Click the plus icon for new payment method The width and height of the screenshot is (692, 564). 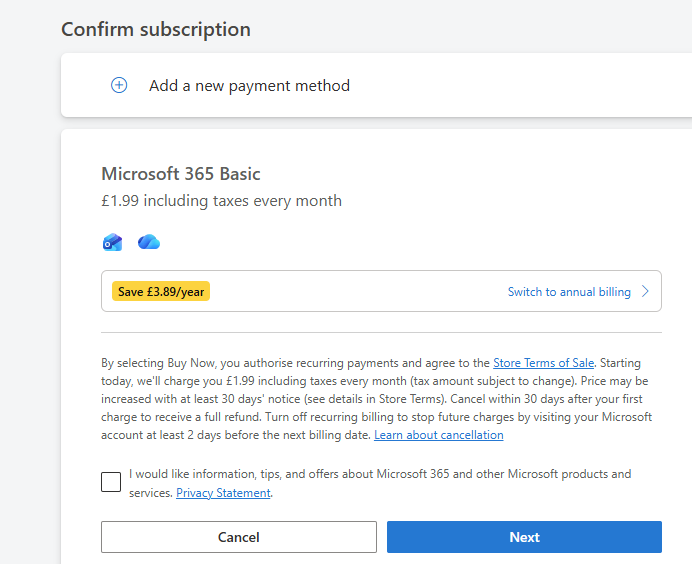(x=119, y=85)
